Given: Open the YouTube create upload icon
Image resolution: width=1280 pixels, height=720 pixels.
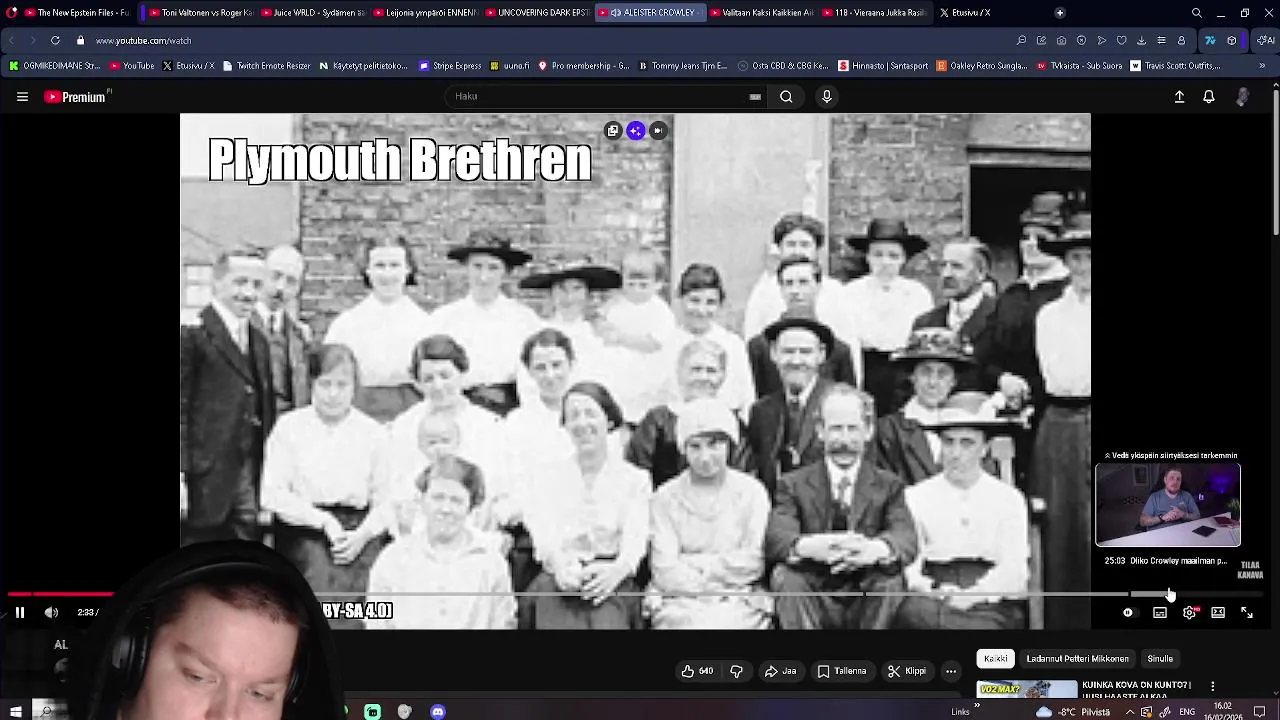Looking at the screenshot, I should tap(1179, 96).
